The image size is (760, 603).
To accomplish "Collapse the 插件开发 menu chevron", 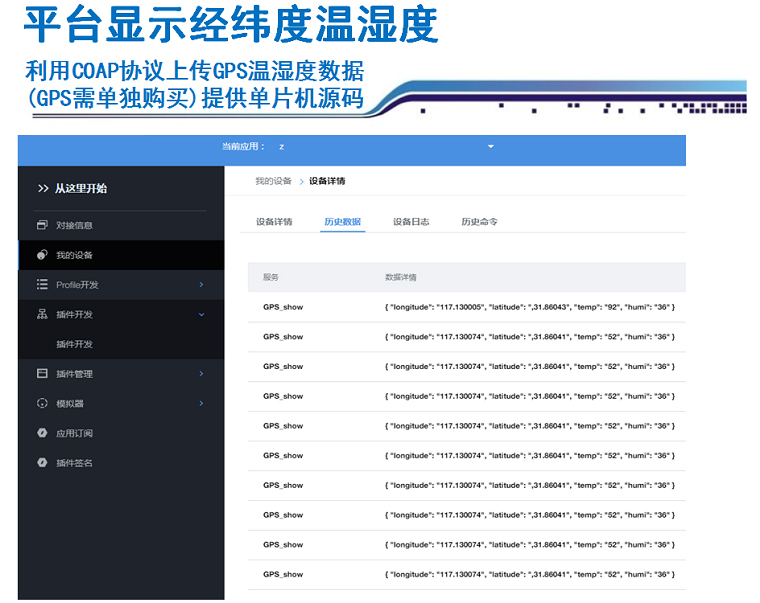I will (x=201, y=315).
